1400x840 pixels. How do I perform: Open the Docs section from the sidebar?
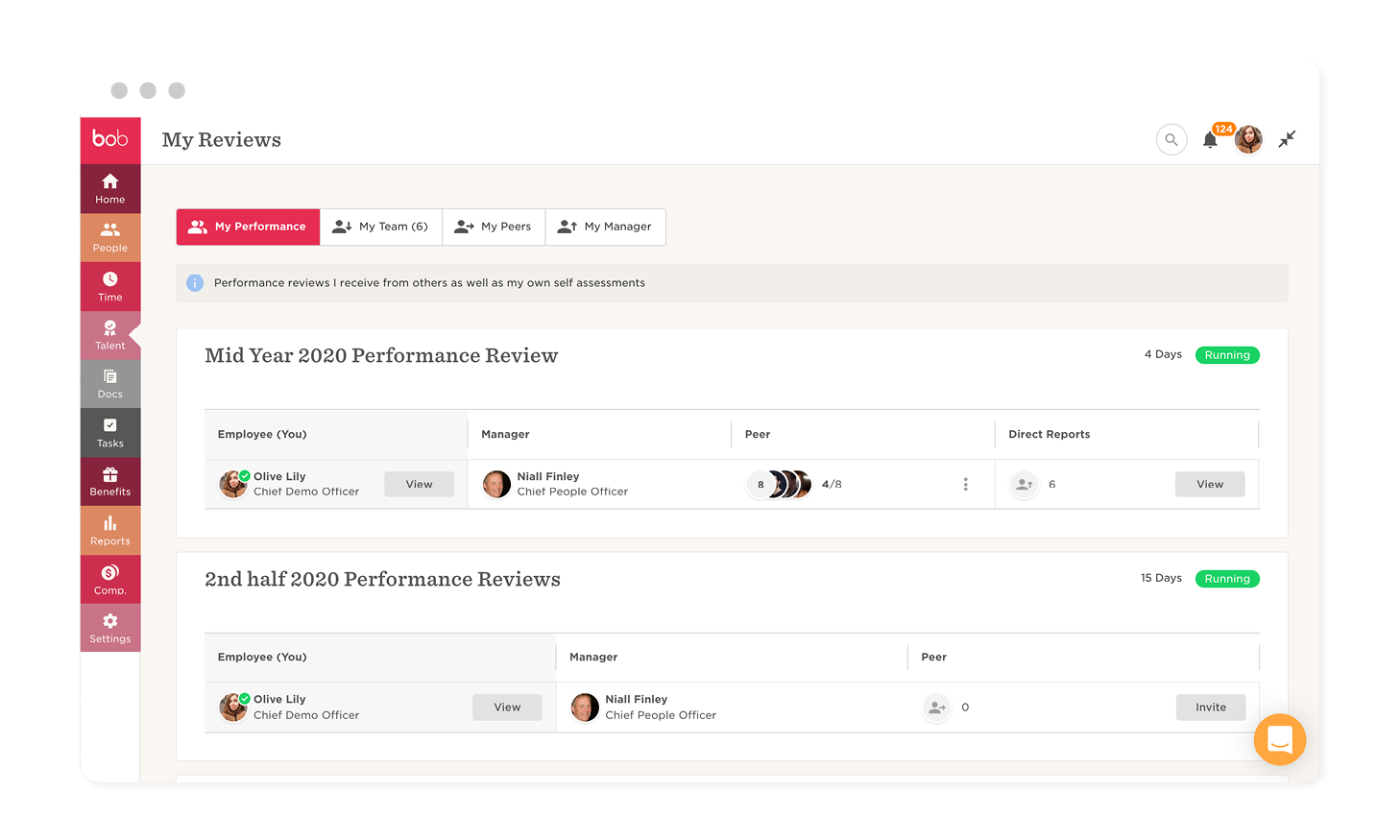tap(109, 384)
